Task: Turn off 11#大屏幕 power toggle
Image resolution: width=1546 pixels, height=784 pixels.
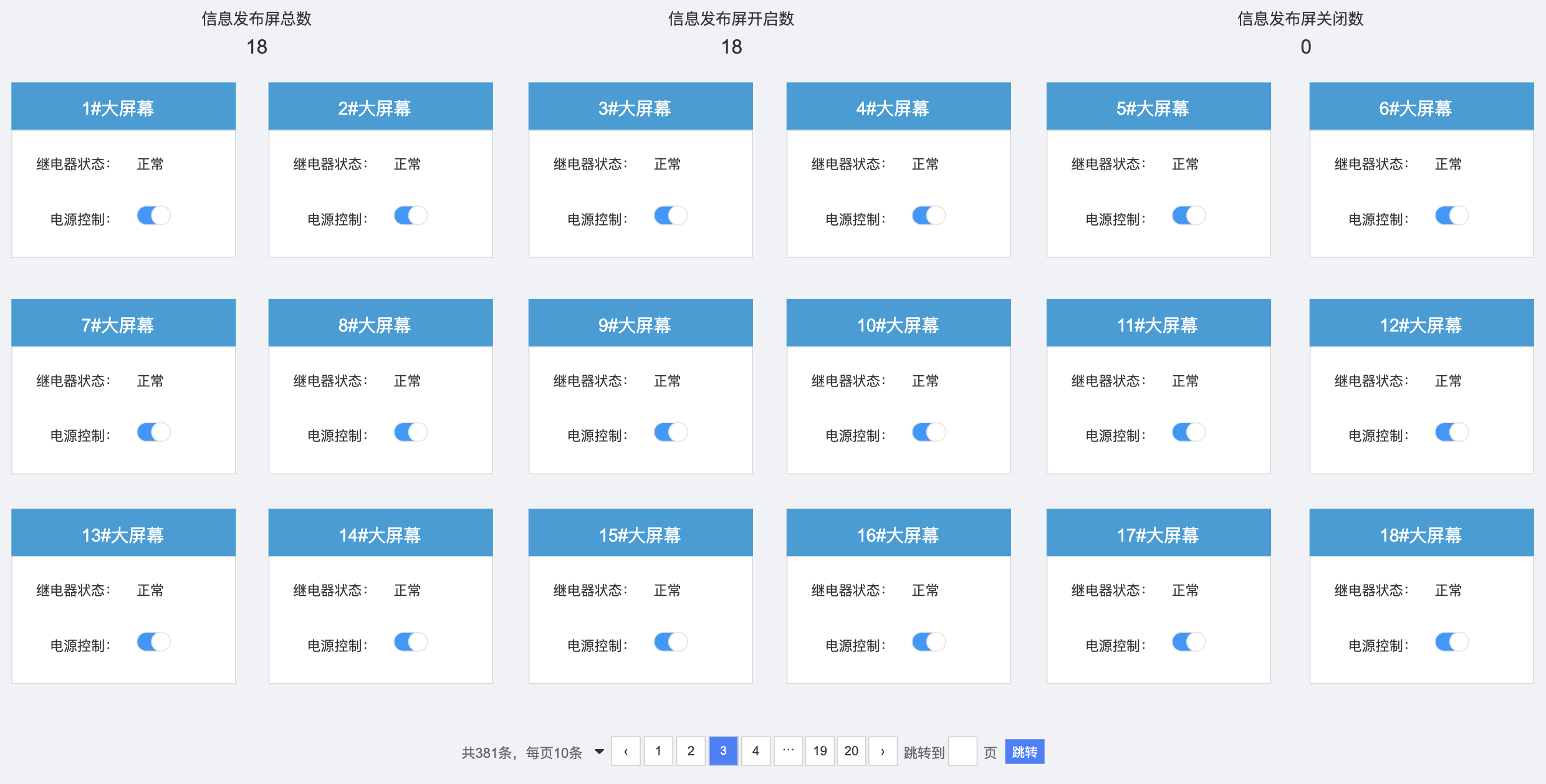Action: click(1189, 432)
